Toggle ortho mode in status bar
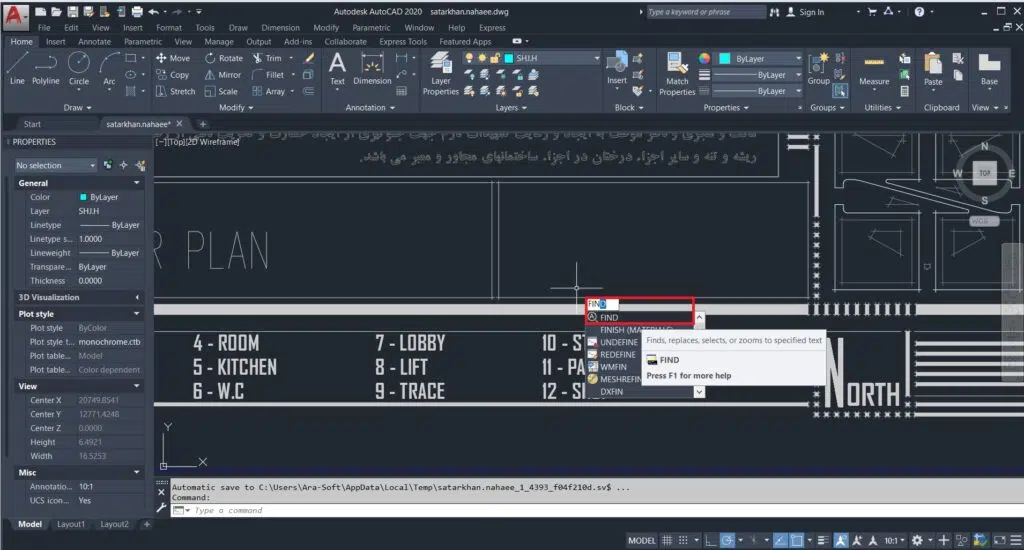Image resolution: width=1024 pixels, height=550 pixels. [x=709, y=540]
